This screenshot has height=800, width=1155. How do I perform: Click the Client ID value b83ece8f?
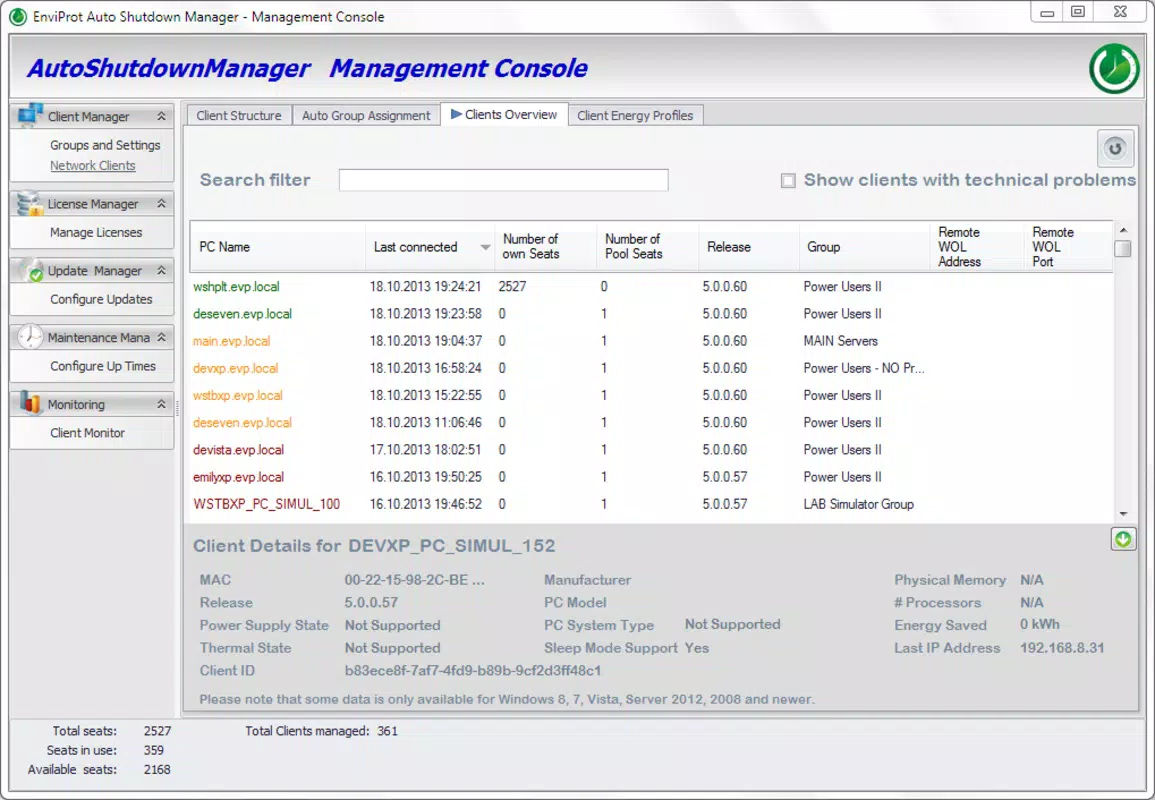coord(472,670)
